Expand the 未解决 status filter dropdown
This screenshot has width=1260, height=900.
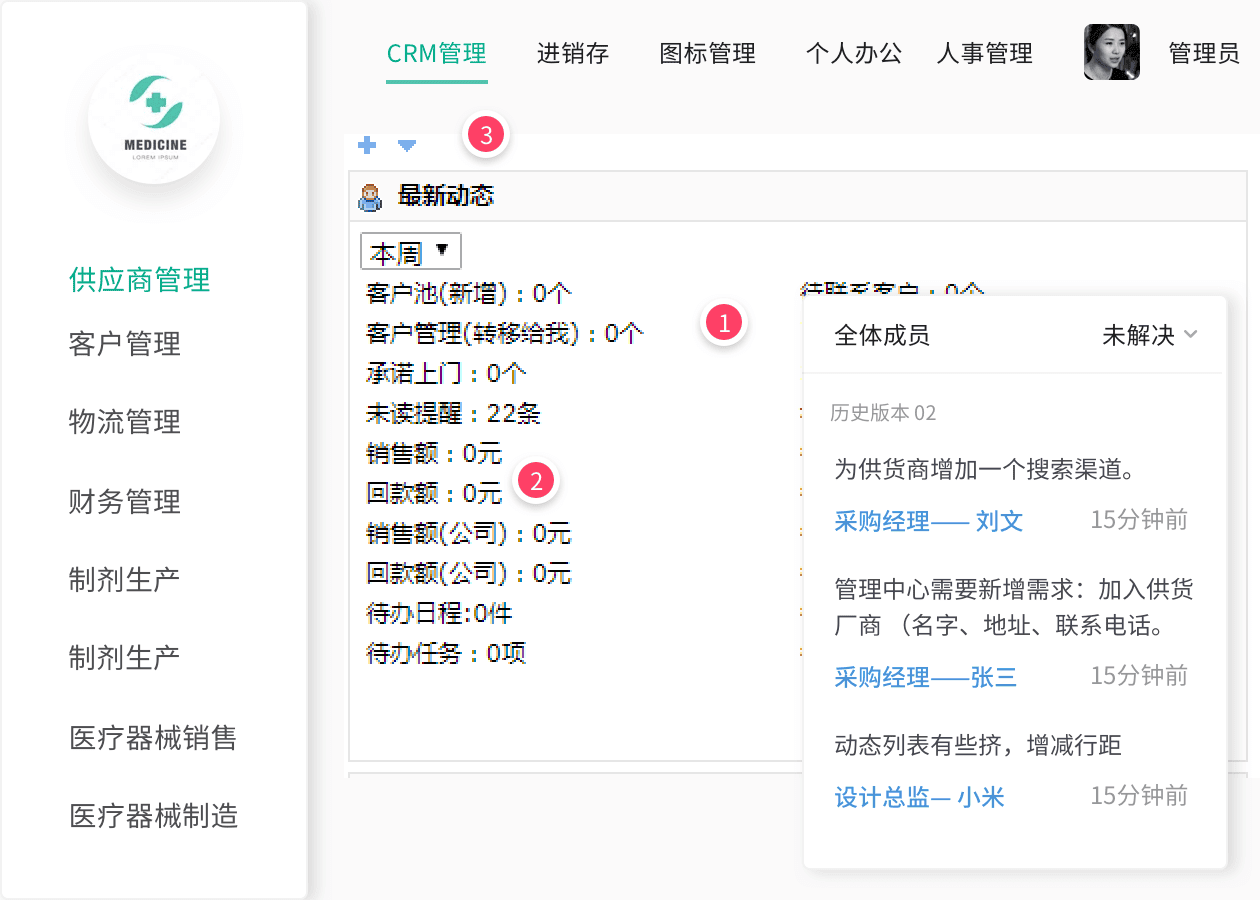[x=1149, y=335]
